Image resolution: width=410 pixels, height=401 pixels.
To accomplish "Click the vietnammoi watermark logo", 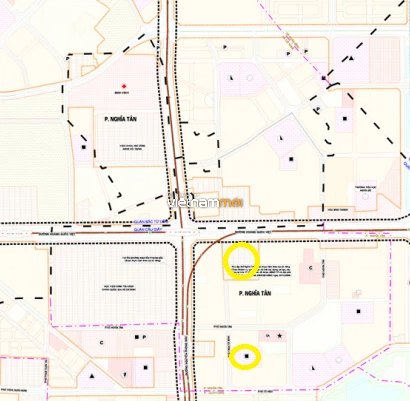I will coord(205,202).
